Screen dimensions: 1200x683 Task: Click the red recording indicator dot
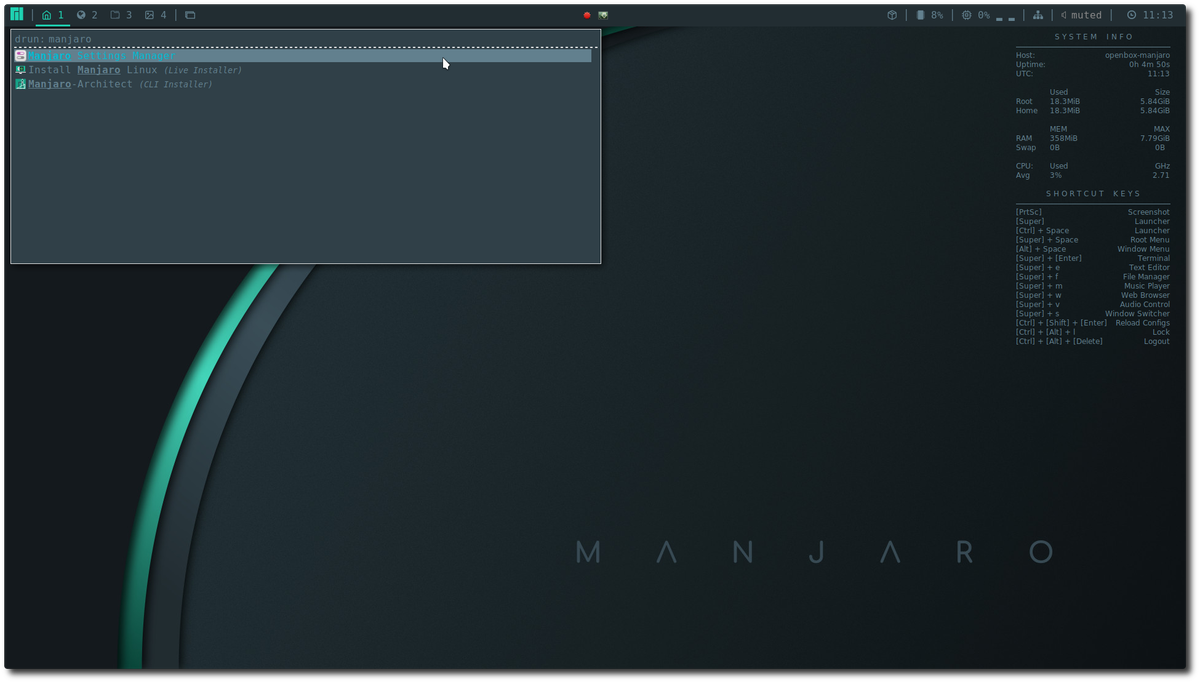coord(587,15)
